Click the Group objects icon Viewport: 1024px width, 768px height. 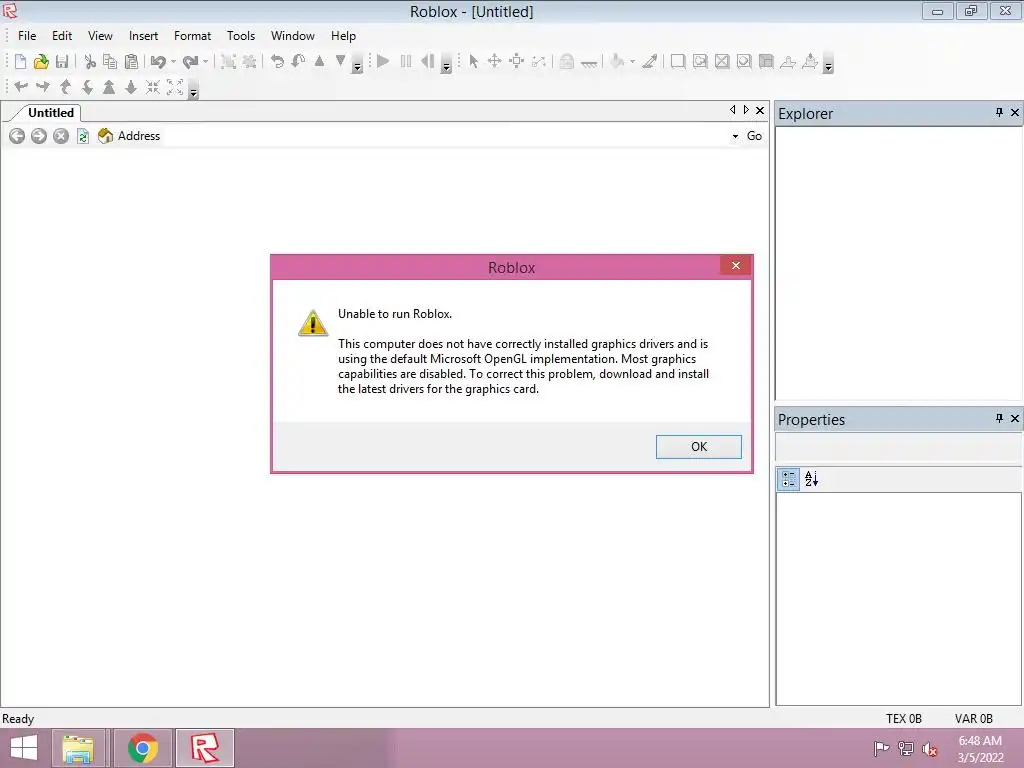[228, 61]
